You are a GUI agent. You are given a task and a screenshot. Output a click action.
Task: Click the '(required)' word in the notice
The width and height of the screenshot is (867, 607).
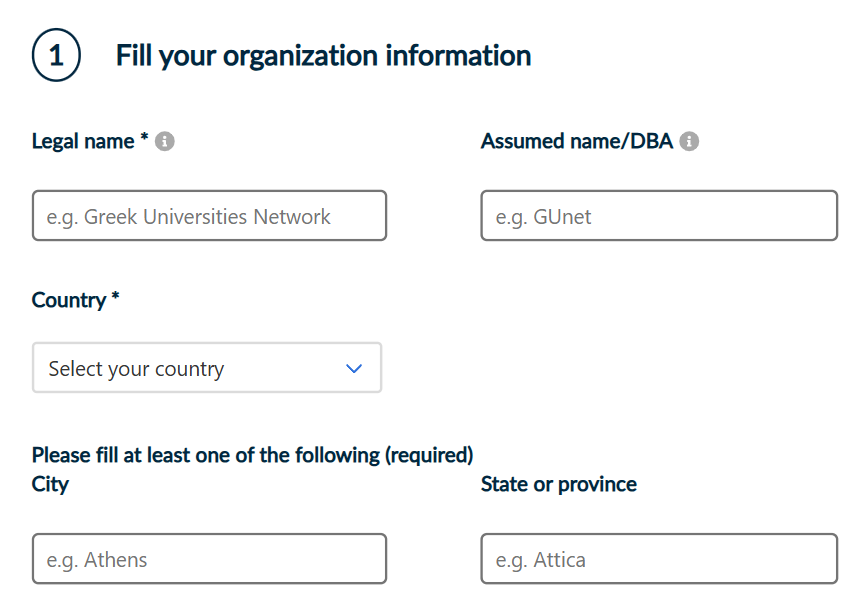pos(429,456)
